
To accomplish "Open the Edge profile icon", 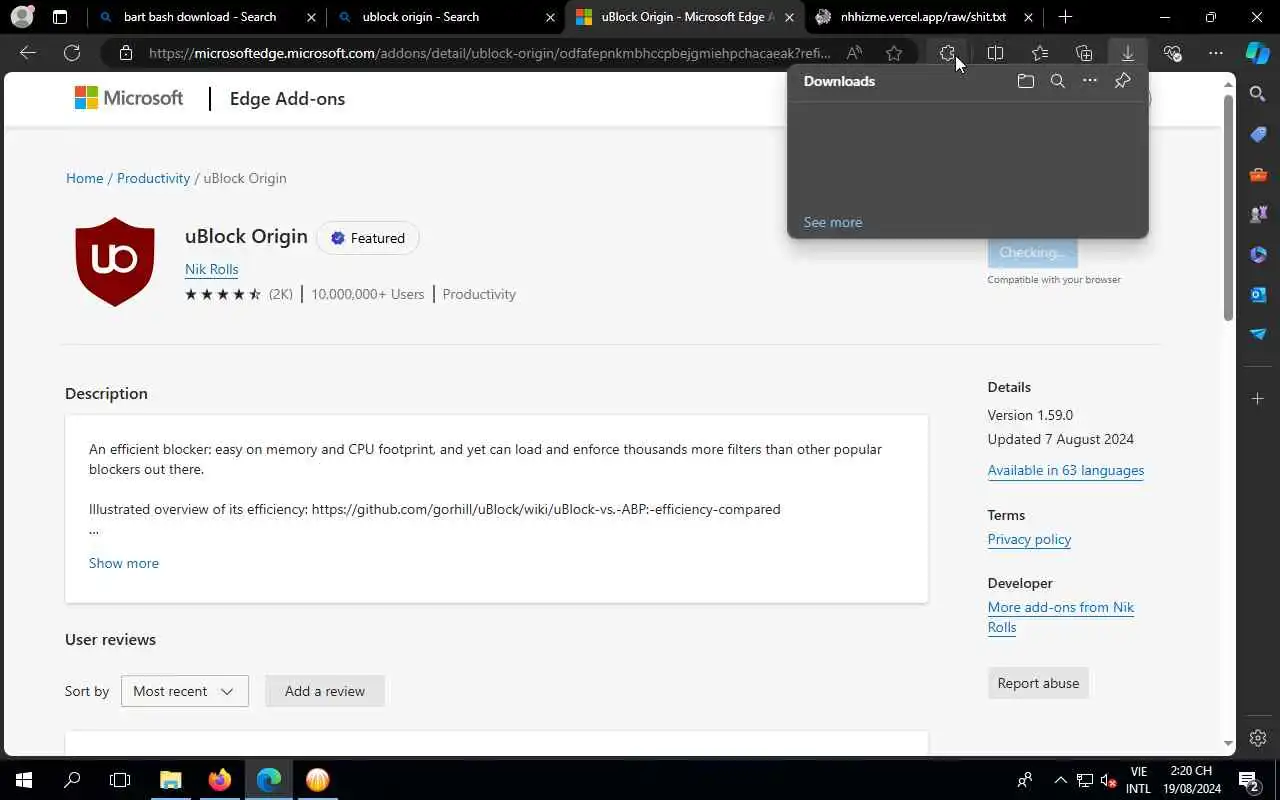I will 22,17.
